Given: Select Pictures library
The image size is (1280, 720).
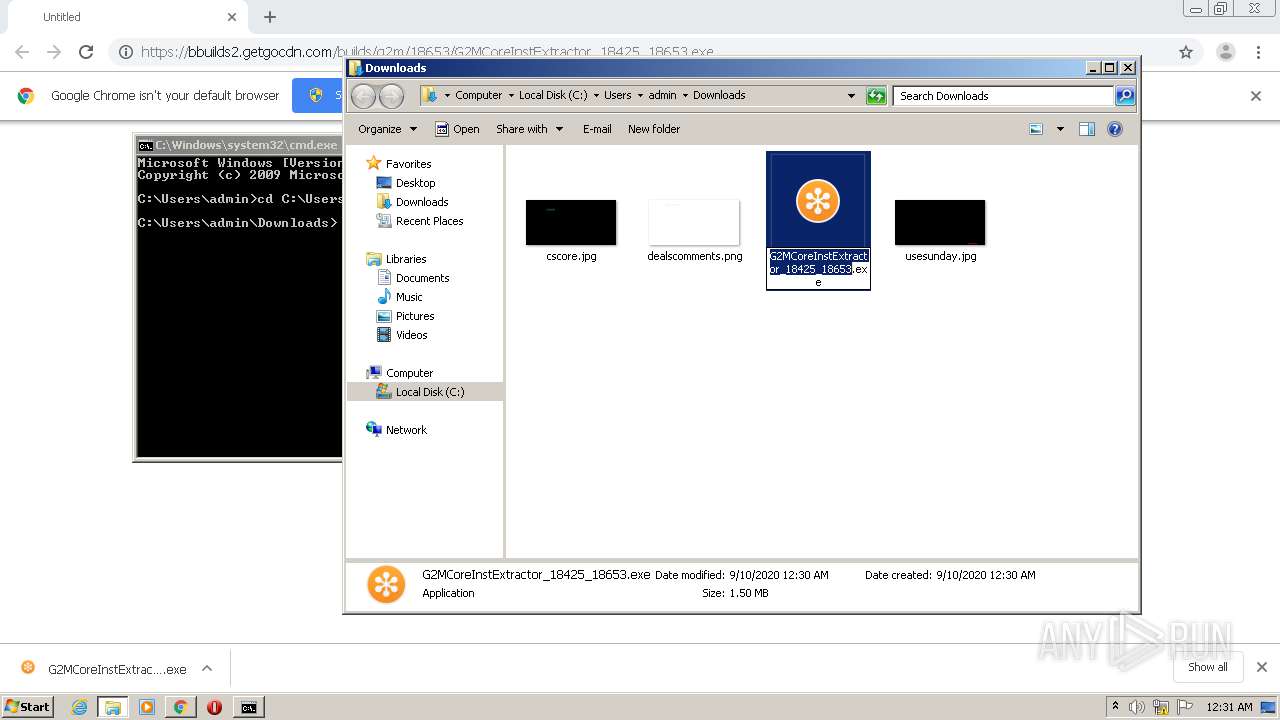Looking at the screenshot, I should click(405, 316).
